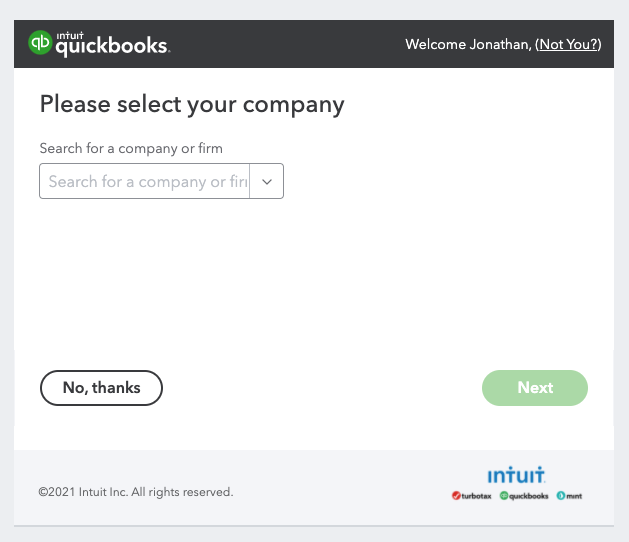Click the QuickBooks logo in footer
629x542 pixels.
coord(524,496)
